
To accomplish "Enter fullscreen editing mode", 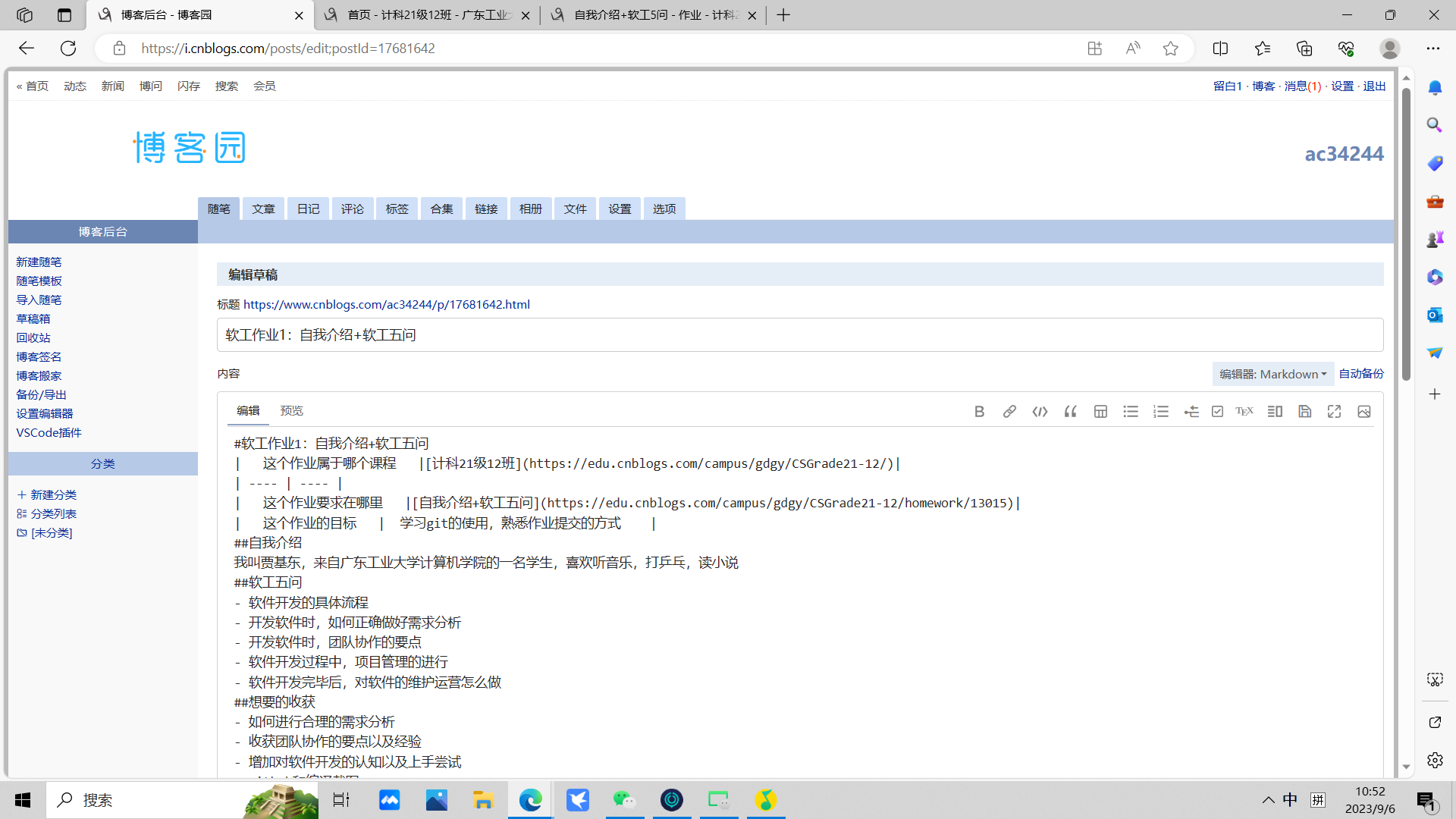I will click(1335, 412).
